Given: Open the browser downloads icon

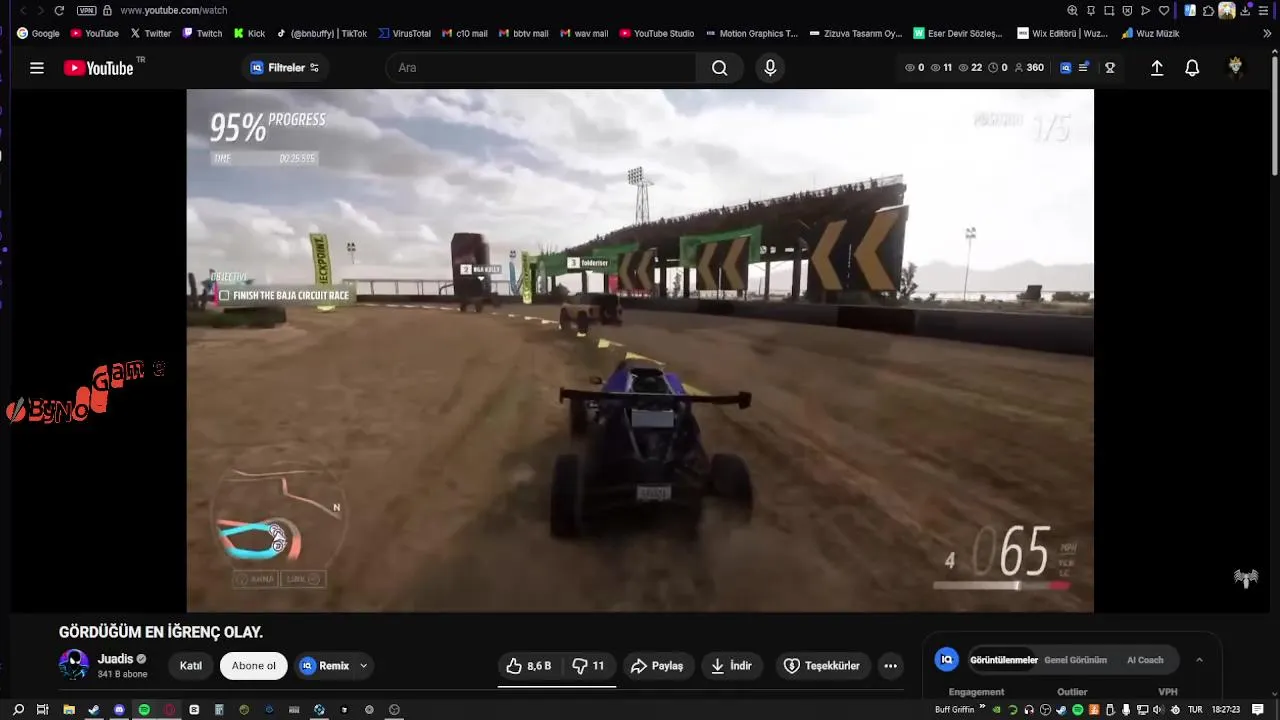Looking at the screenshot, I should tap(1246, 10).
